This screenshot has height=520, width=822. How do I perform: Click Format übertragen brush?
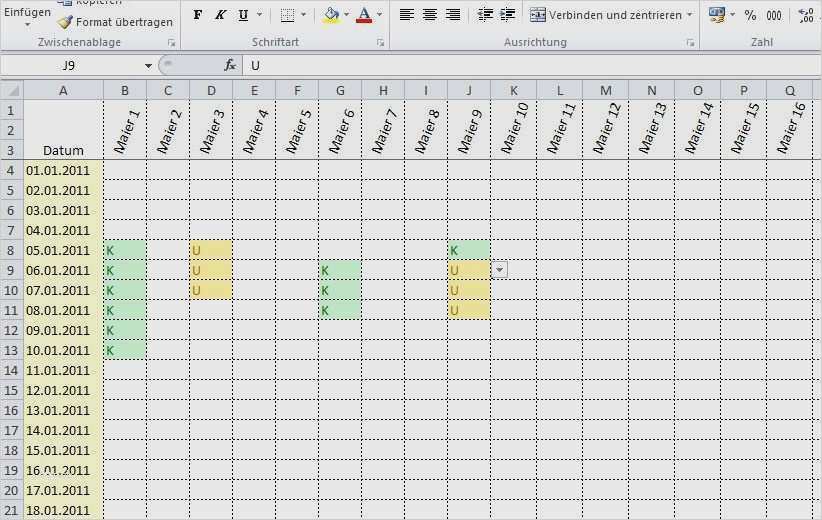115,22
